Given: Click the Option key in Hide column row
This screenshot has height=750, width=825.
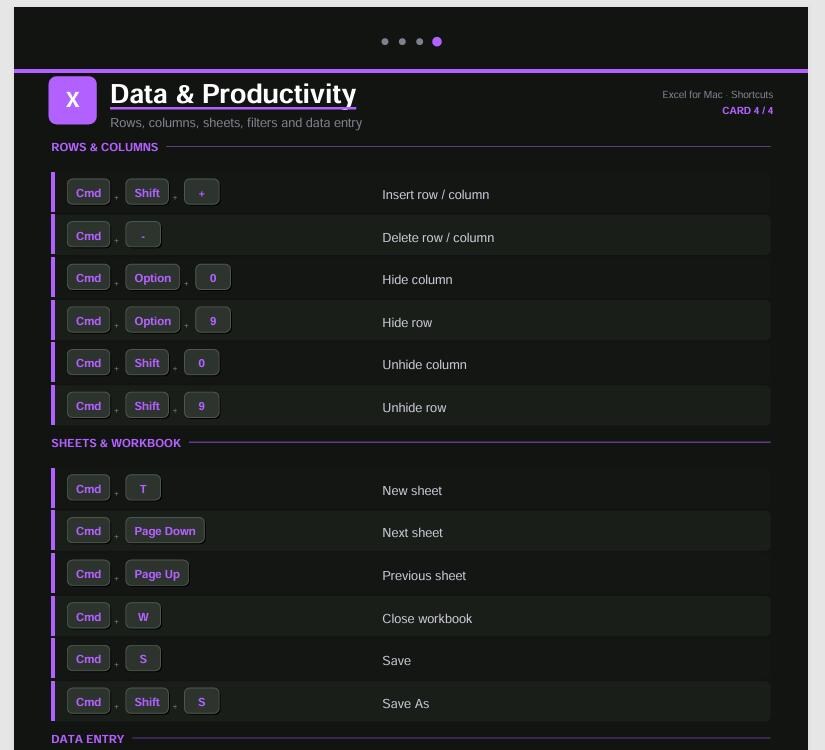Looking at the screenshot, I should pos(153,278).
